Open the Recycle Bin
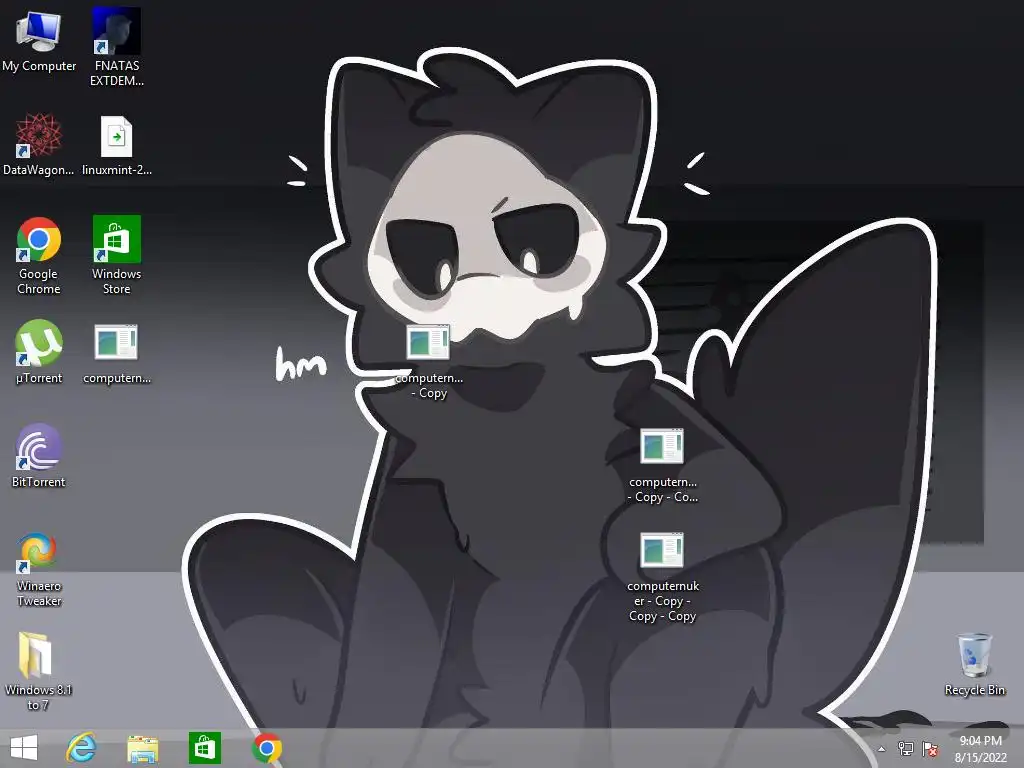This screenshot has height=768, width=1024. click(x=974, y=664)
